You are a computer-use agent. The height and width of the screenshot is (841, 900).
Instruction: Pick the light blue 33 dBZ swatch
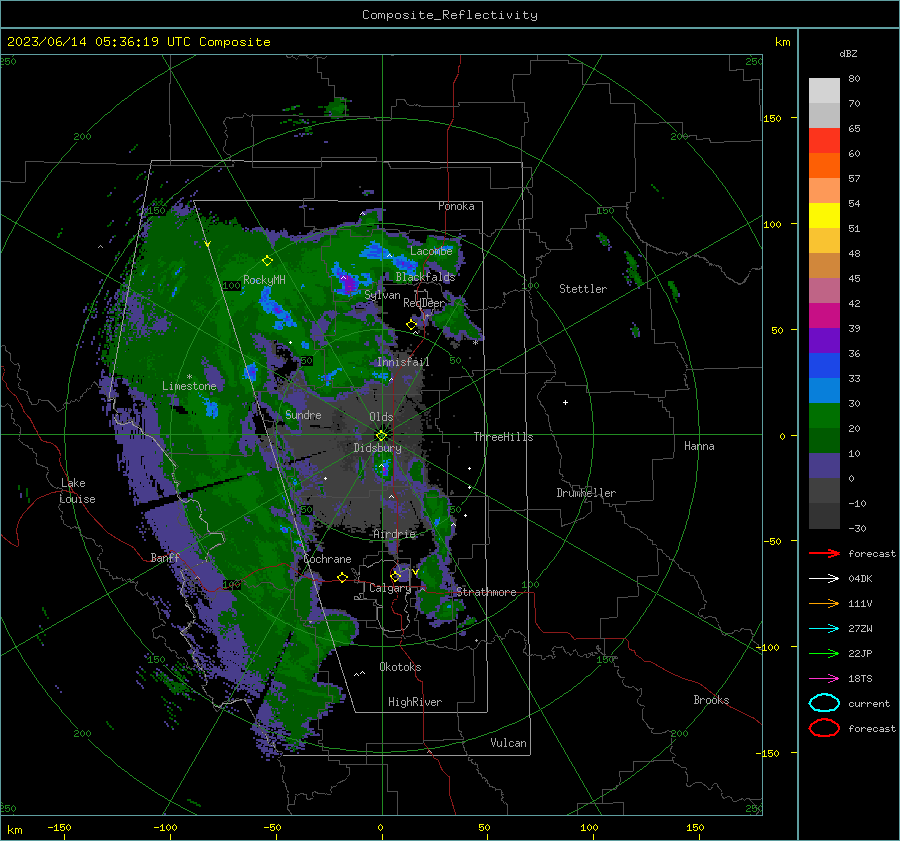824,390
